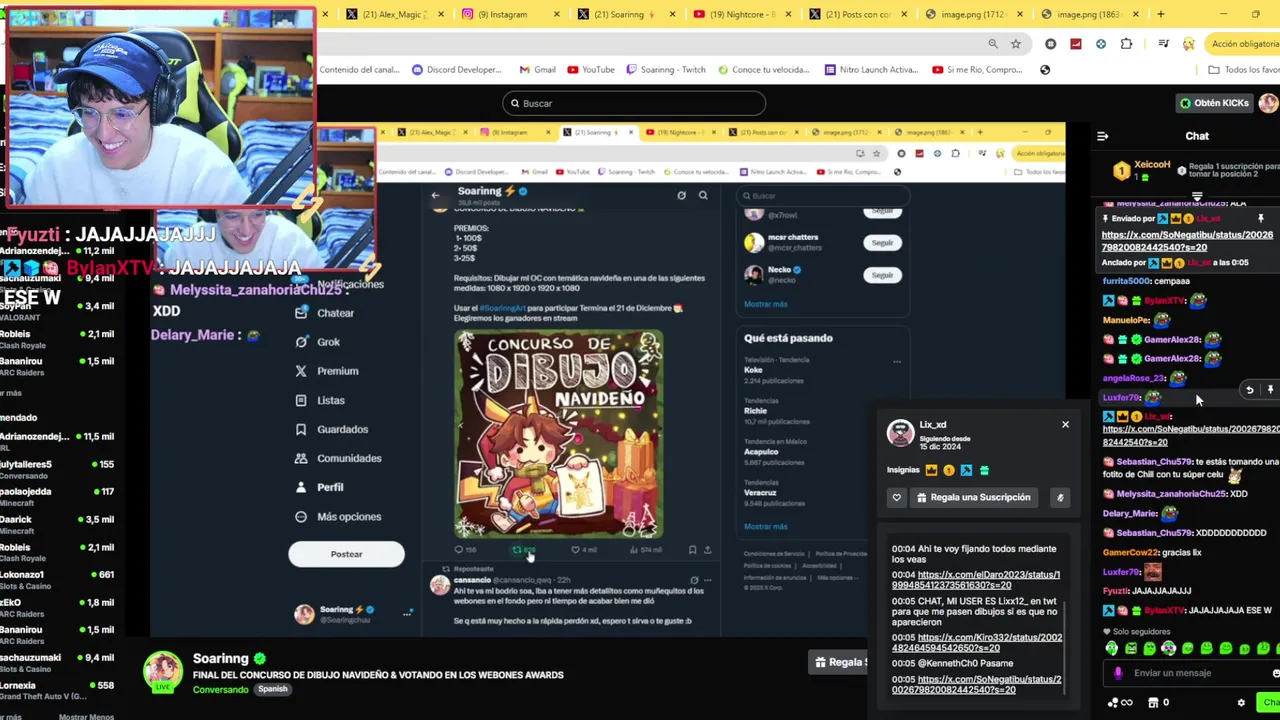Click the Spanish language tag
The image size is (1280, 720).
(272, 689)
